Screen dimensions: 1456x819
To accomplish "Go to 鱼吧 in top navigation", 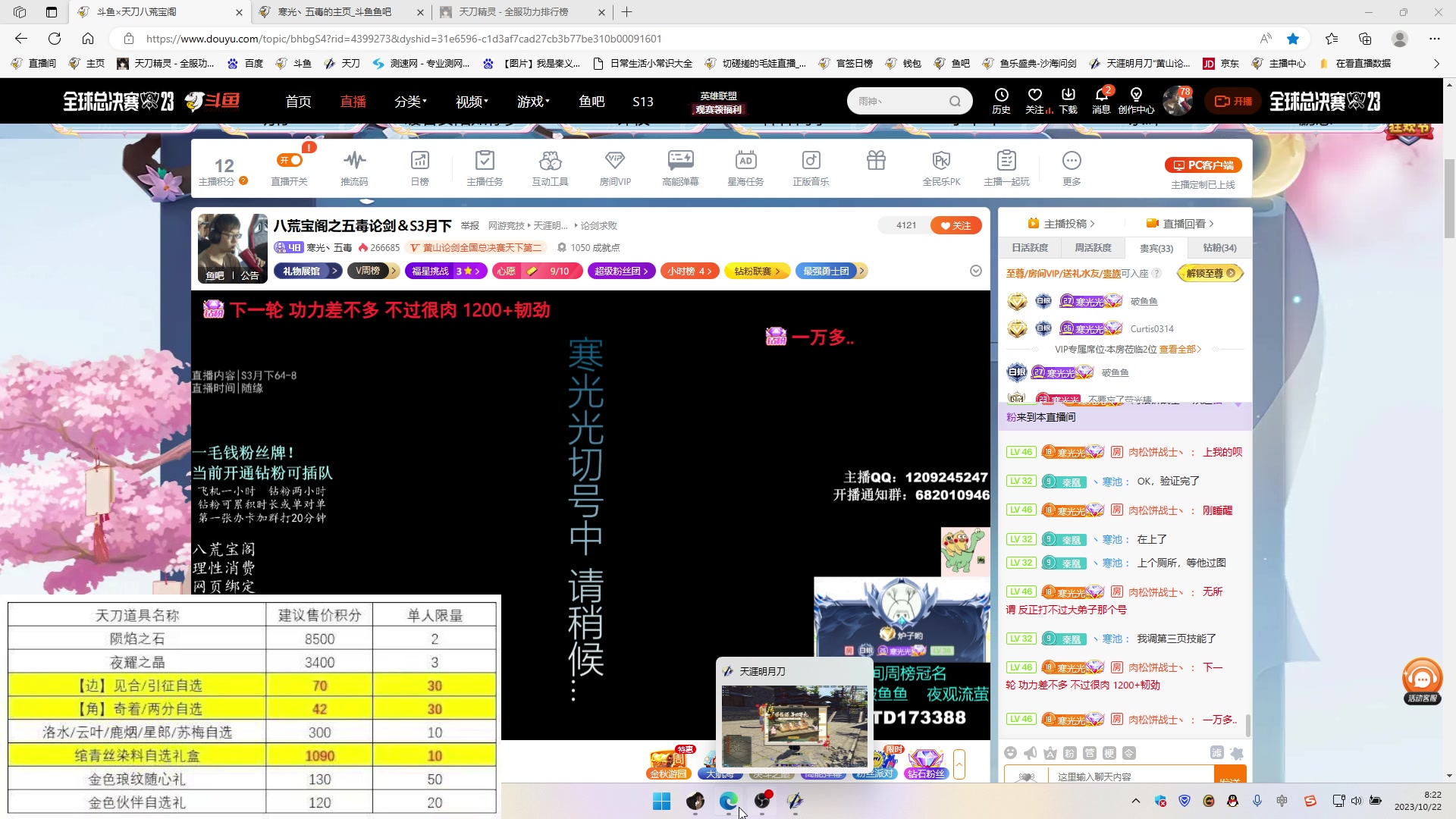I will tap(591, 101).
